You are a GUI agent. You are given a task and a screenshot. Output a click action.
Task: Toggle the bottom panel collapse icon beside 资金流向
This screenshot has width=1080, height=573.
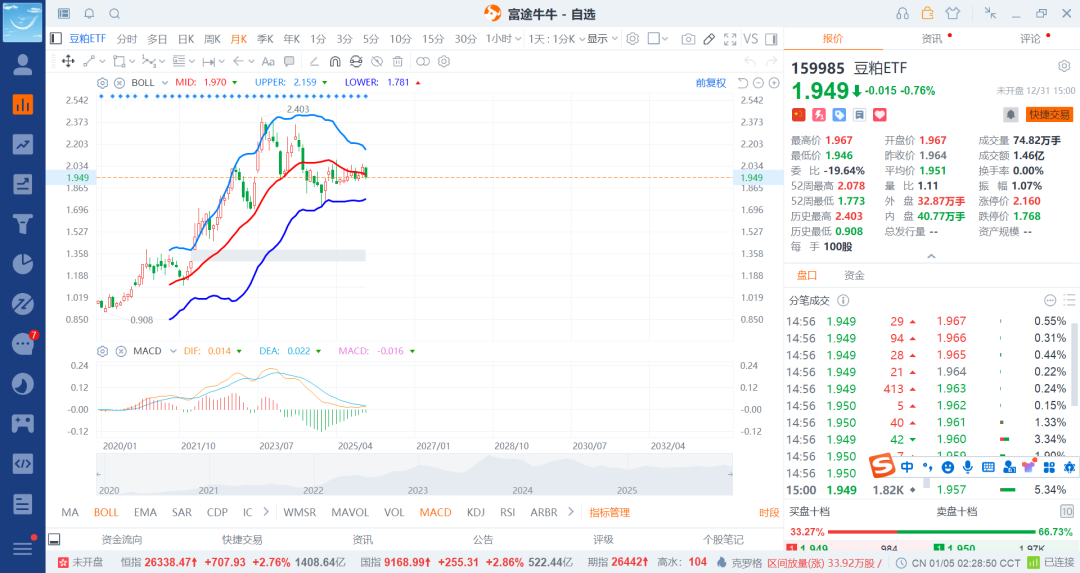pos(54,539)
